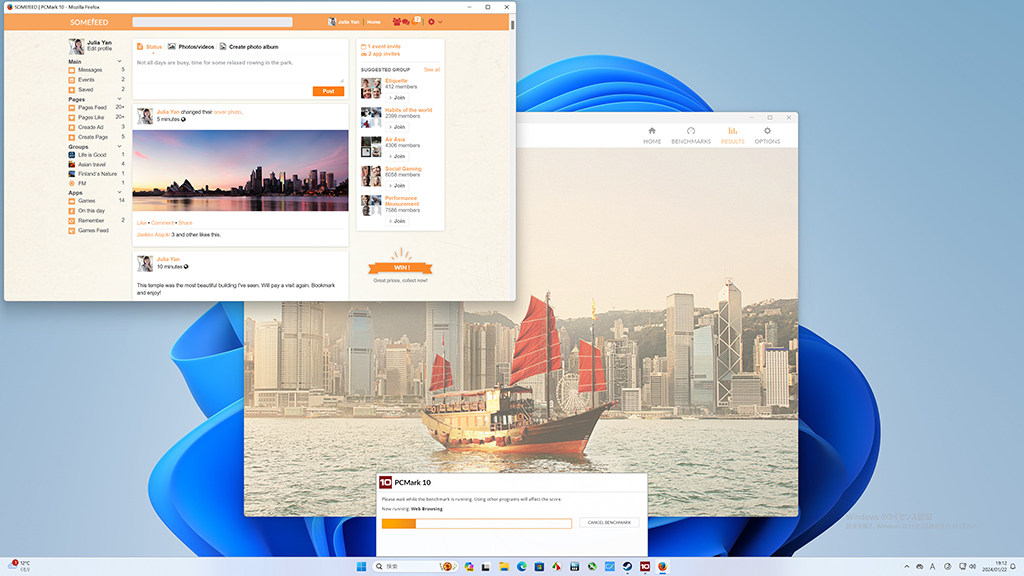Select the Create photo album tab
Image resolution: width=1024 pixels, height=576 pixels.
[249, 46]
